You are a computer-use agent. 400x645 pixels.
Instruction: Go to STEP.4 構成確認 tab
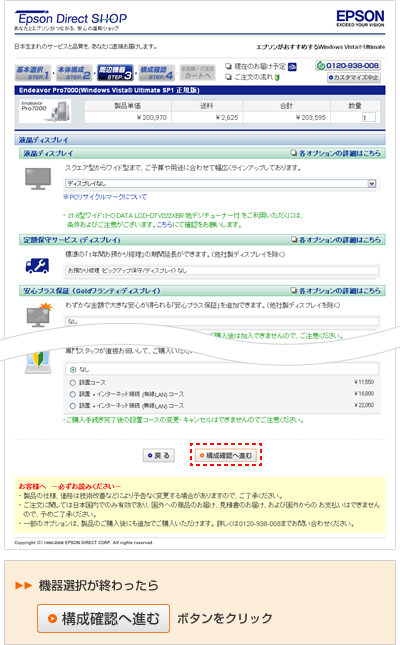156,72
